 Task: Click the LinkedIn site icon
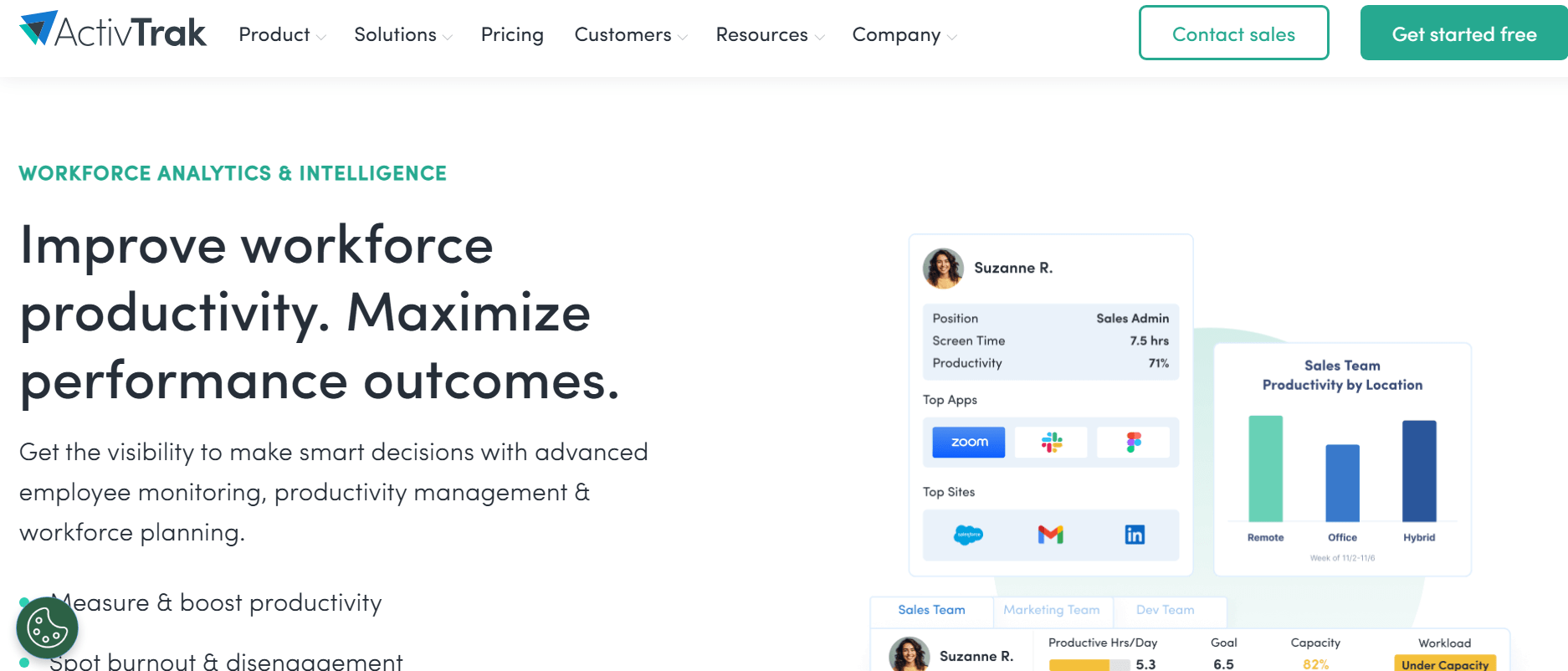pos(1135,535)
